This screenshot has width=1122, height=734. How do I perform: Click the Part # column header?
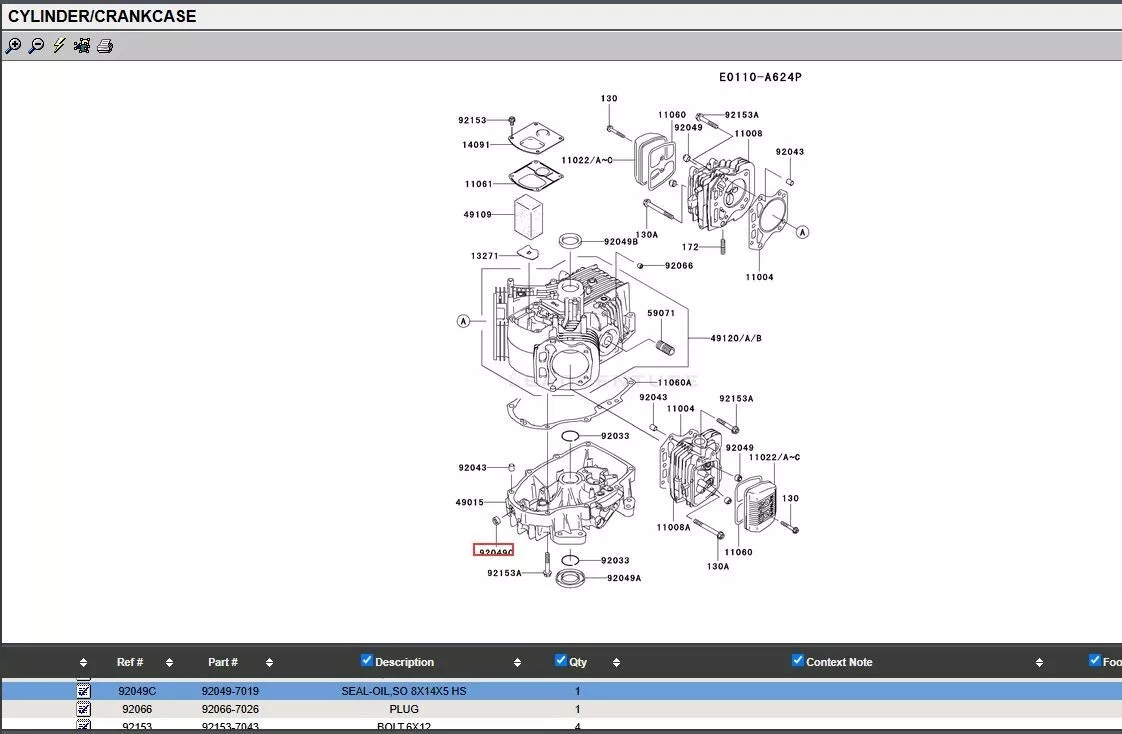(x=223, y=662)
